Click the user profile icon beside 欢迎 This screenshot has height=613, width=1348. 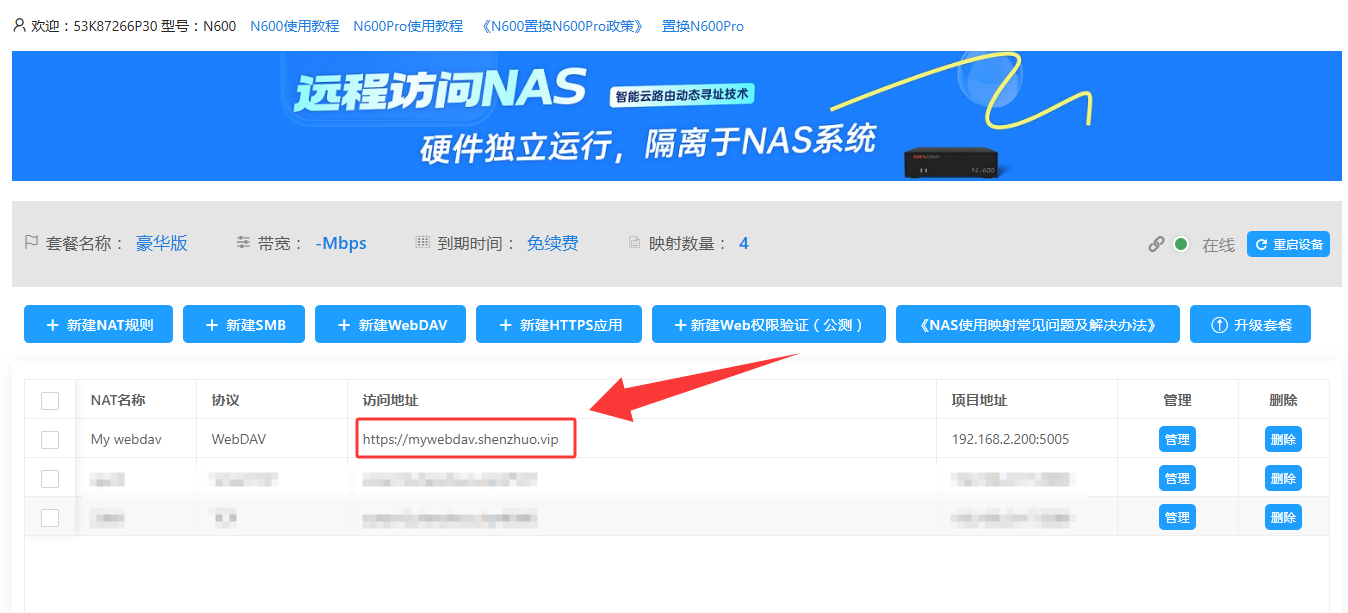pyautogui.click(x=19, y=25)
